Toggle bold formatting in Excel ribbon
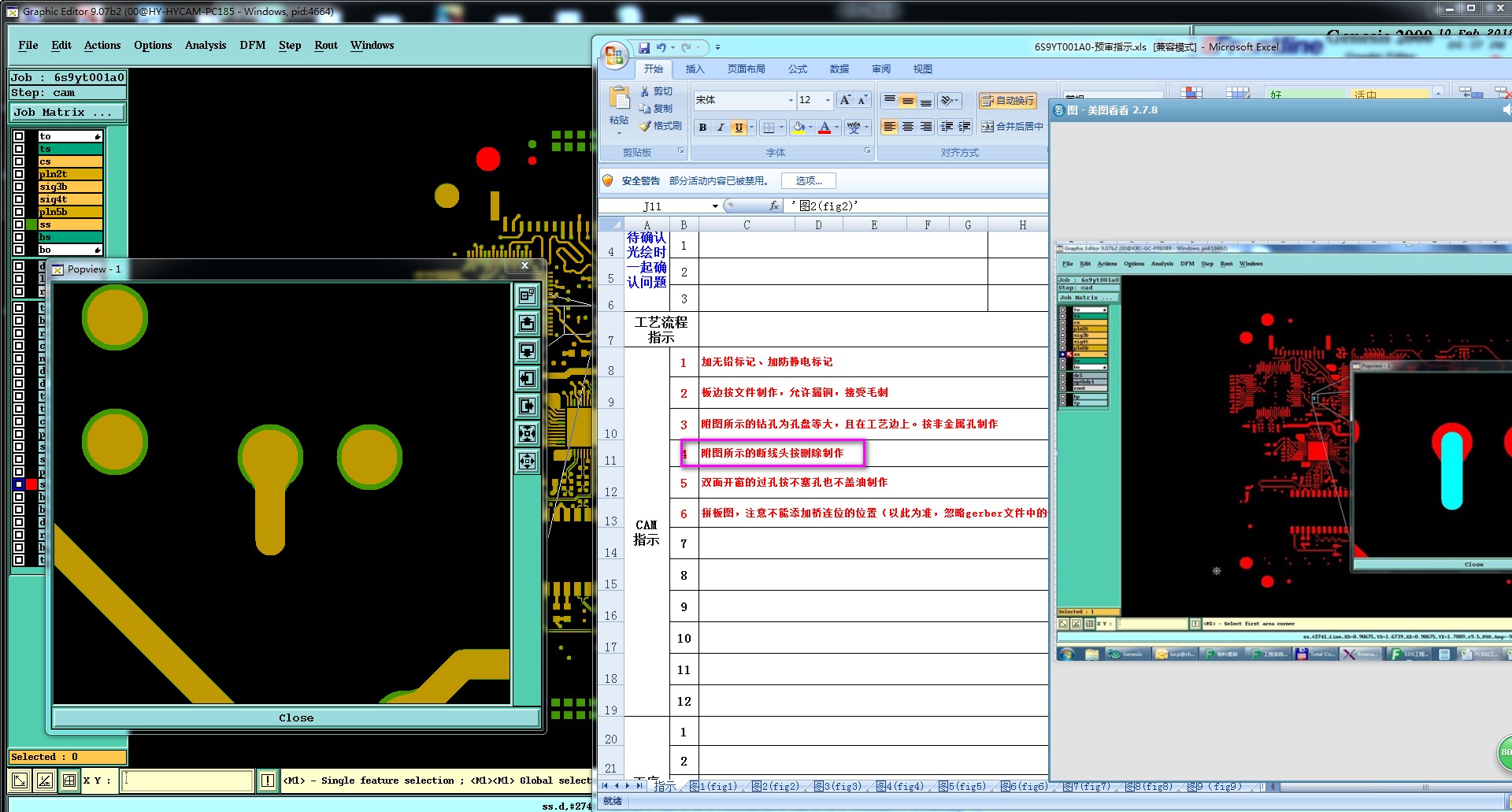Viewport: 1512px width, 812px height. [x=702, y=128]
